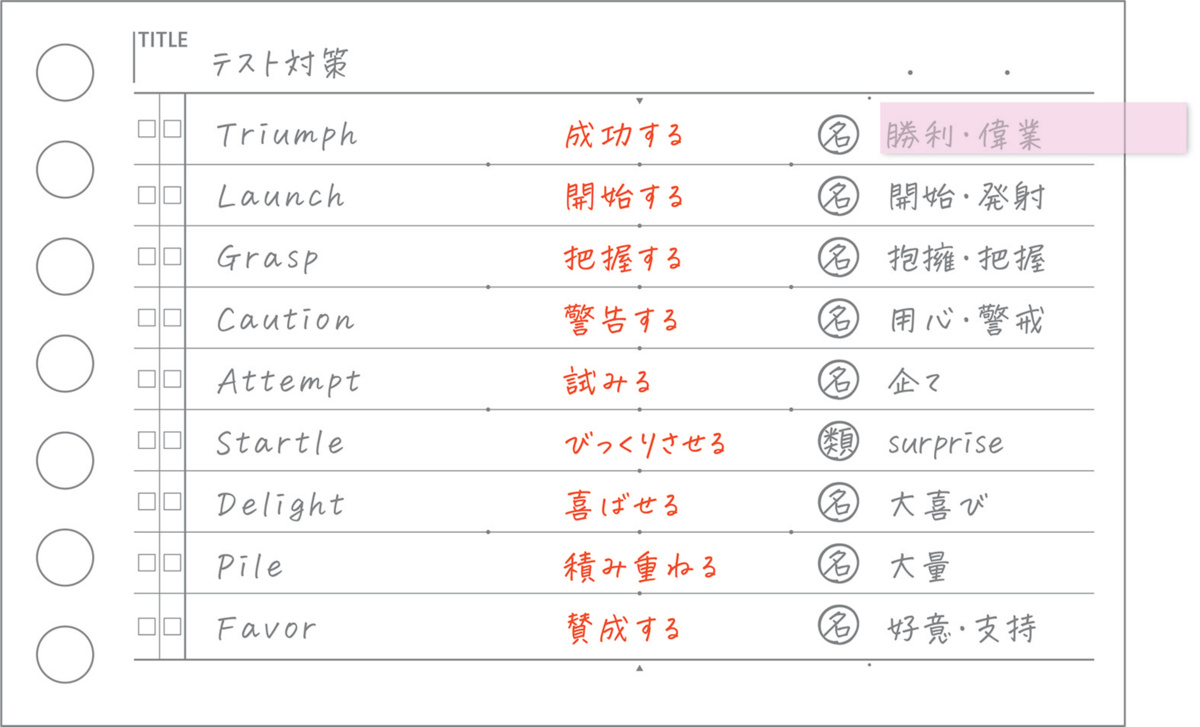This screenshot has width=1200, height=727.
Task: Click the red text びっくりさせる
Action: pyautogui.click(x=645, y=444)
